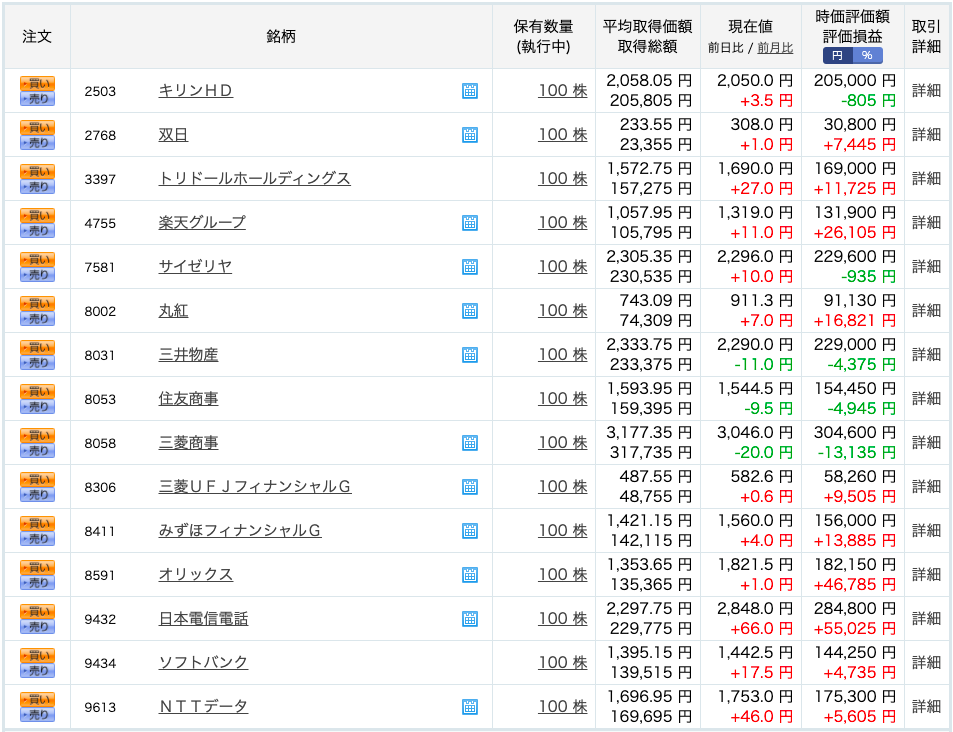Image resolution: width=953 pixels, height=732 pixels.
Task: Open calendar icon for キリンHD
Action: [470, 91]
